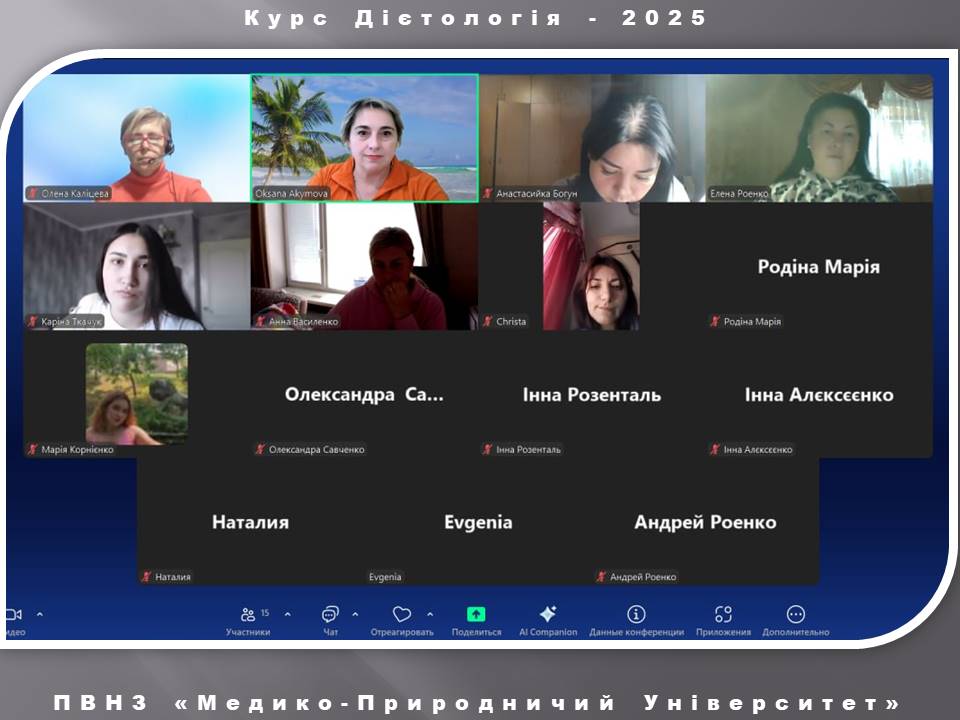
Task: Select Олена Каліцева's video tile
Action: point(137,138)
